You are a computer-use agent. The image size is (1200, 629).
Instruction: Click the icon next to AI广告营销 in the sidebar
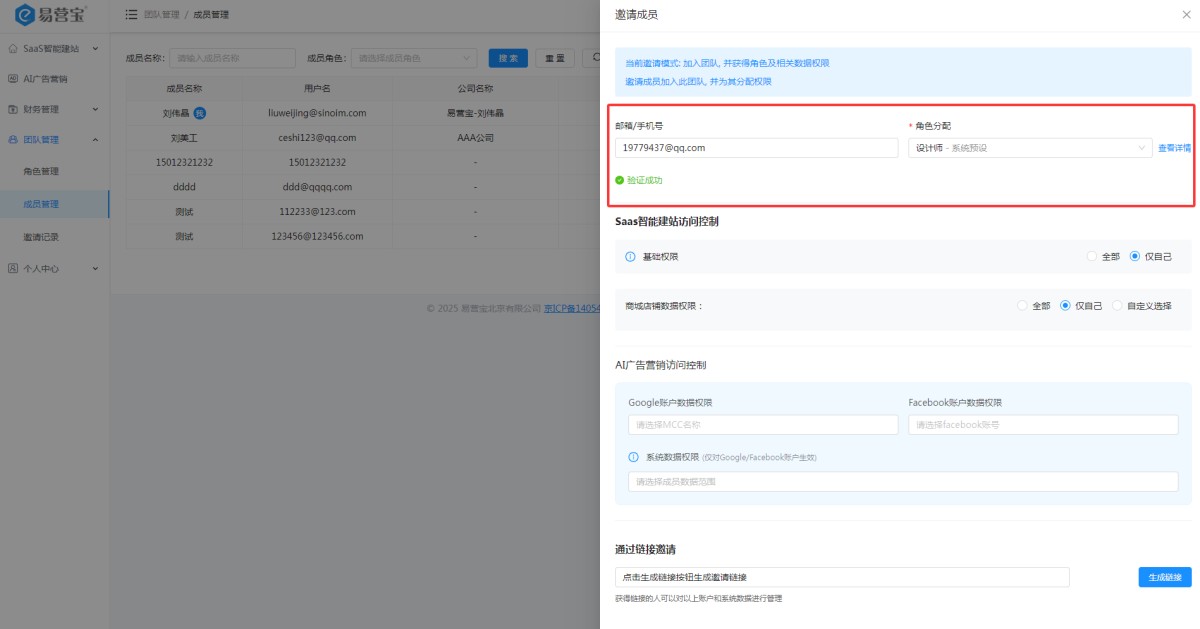tap(13, 78)
